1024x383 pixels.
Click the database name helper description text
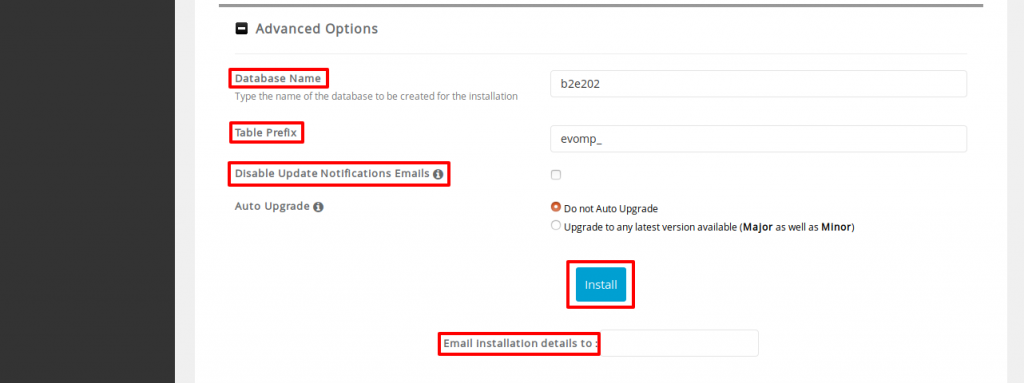click(x=376, y=96)
